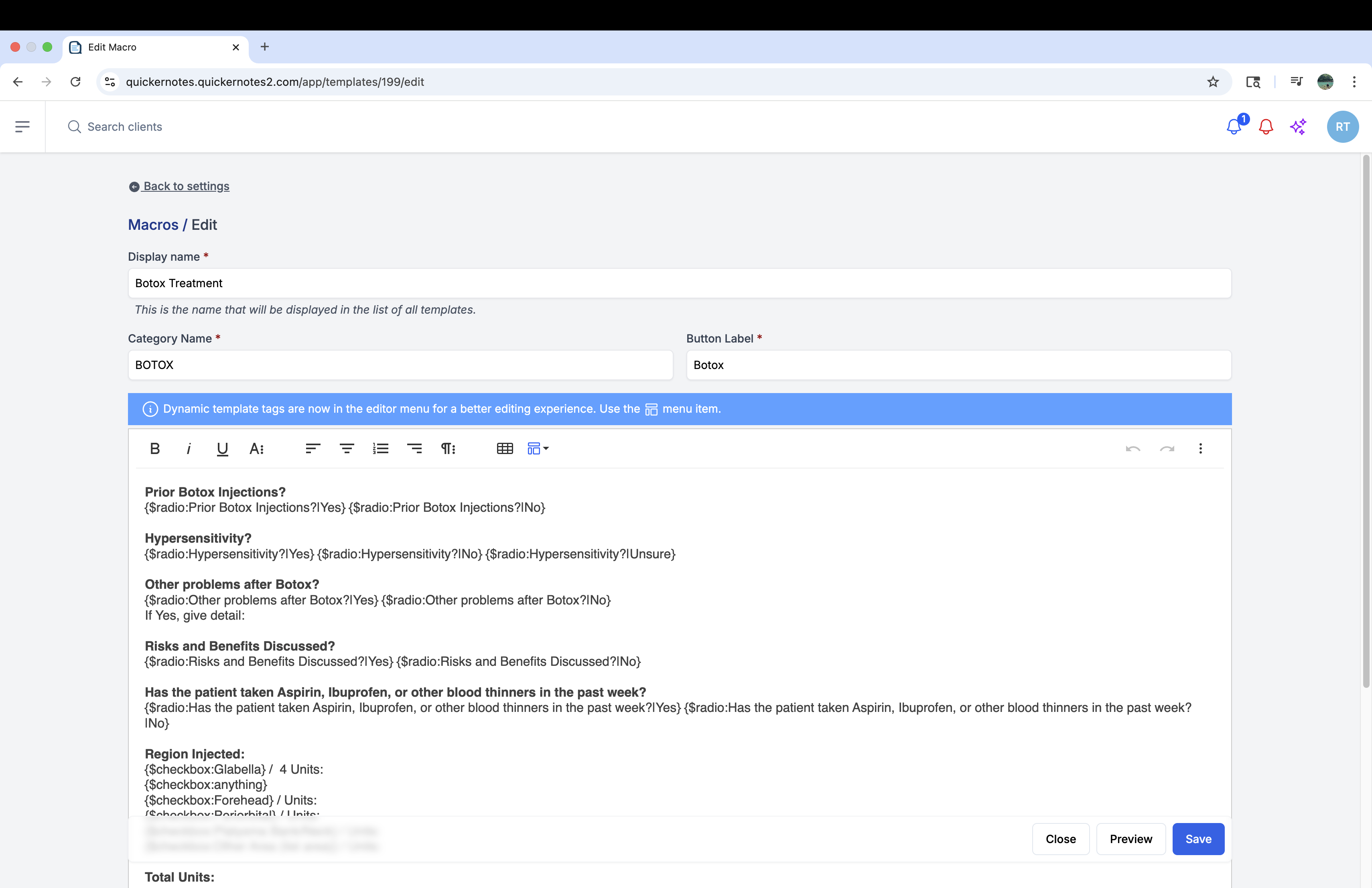Click the undo arrow icon
The height and width of the screenshot is (888, 1372).
[1133, 449]
